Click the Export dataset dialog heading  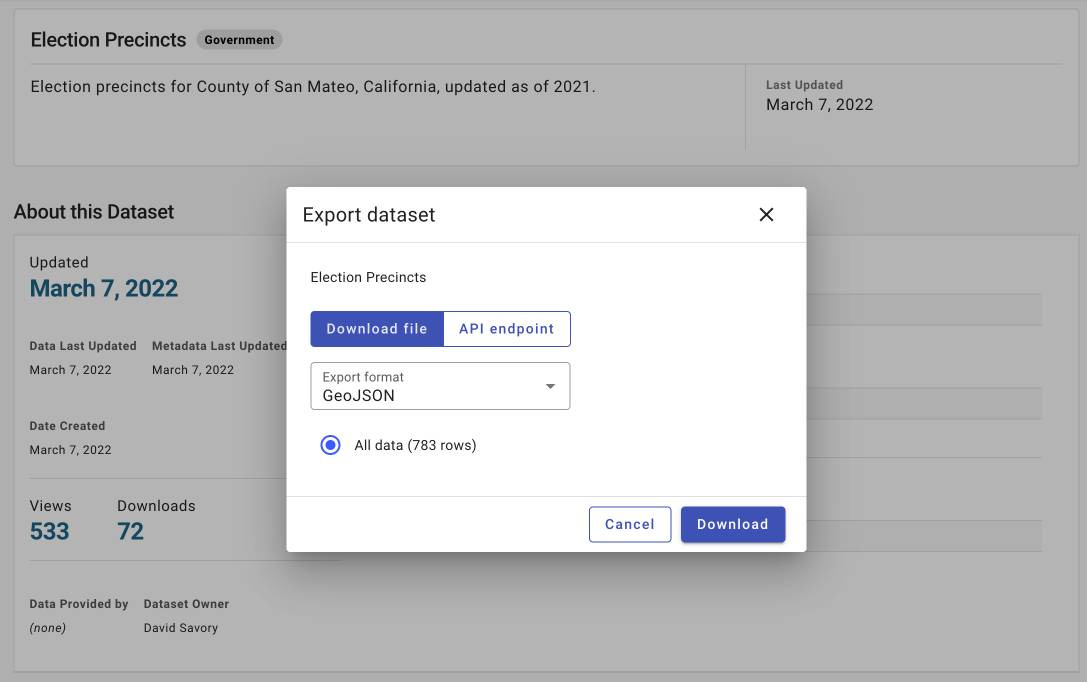[369, 215]
